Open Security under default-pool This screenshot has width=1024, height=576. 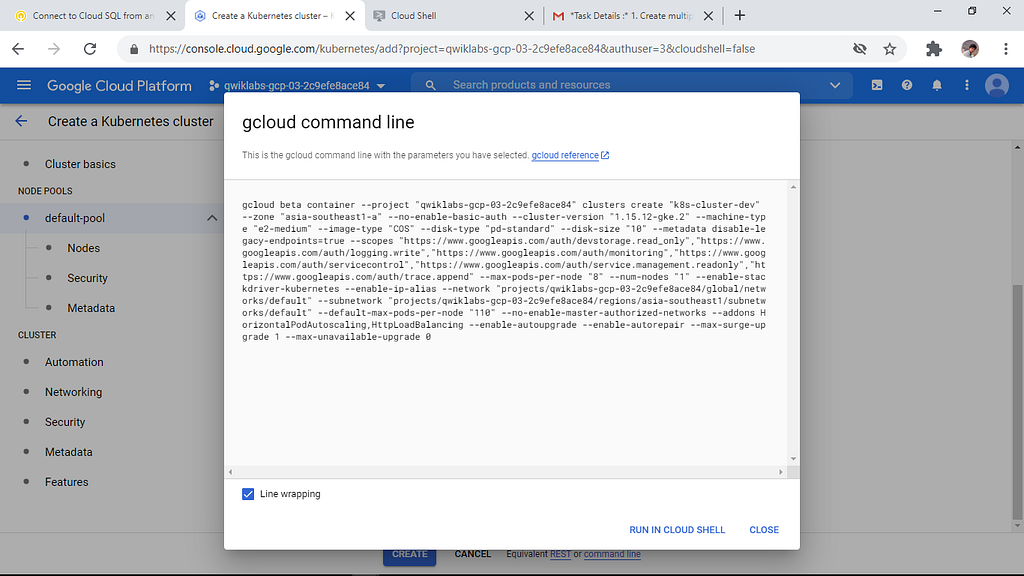88,278
